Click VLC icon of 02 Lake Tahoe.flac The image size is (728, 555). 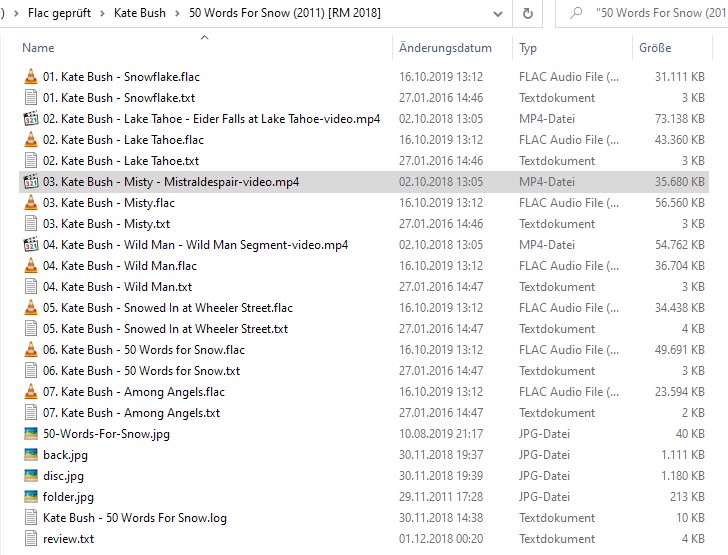click(x=31, y=139)
